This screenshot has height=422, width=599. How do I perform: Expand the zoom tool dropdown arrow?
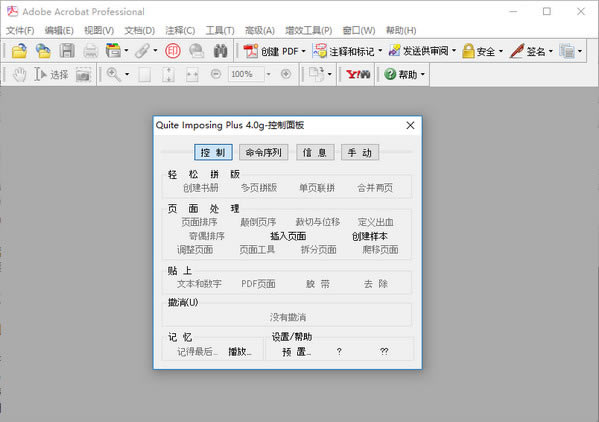127,74
